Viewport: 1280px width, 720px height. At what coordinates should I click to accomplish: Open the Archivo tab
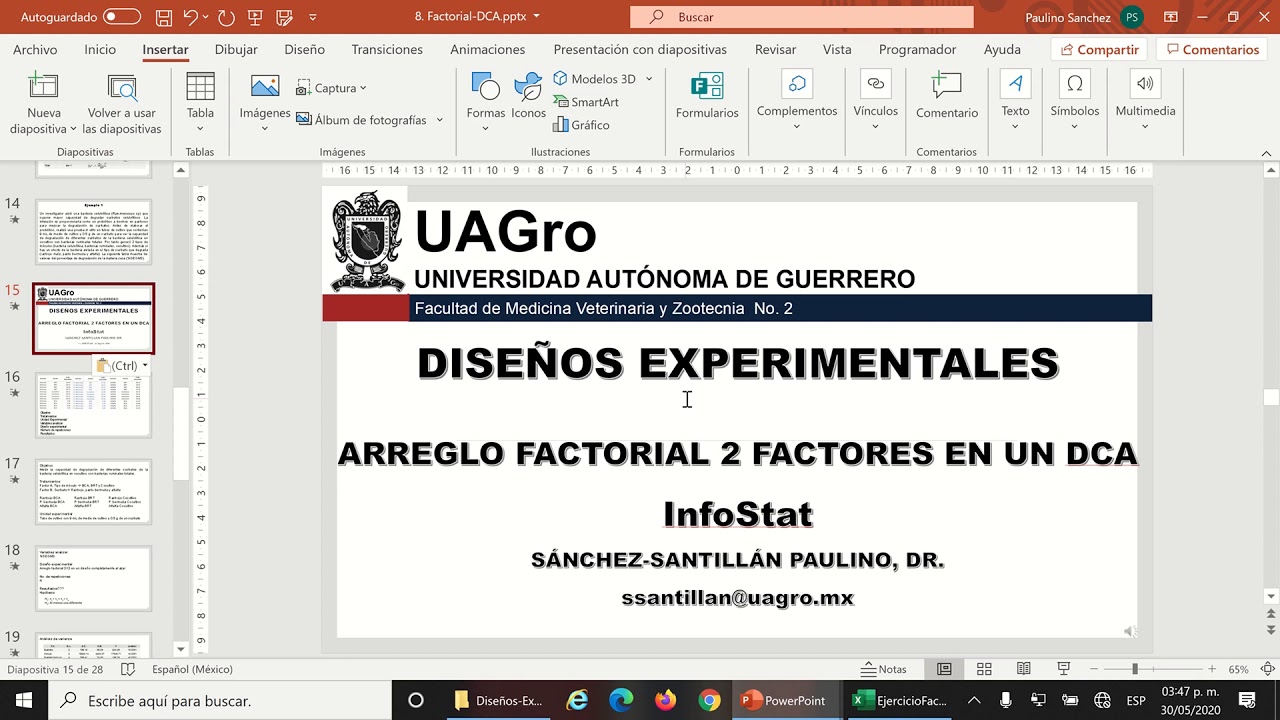click(x=35, y=49)
